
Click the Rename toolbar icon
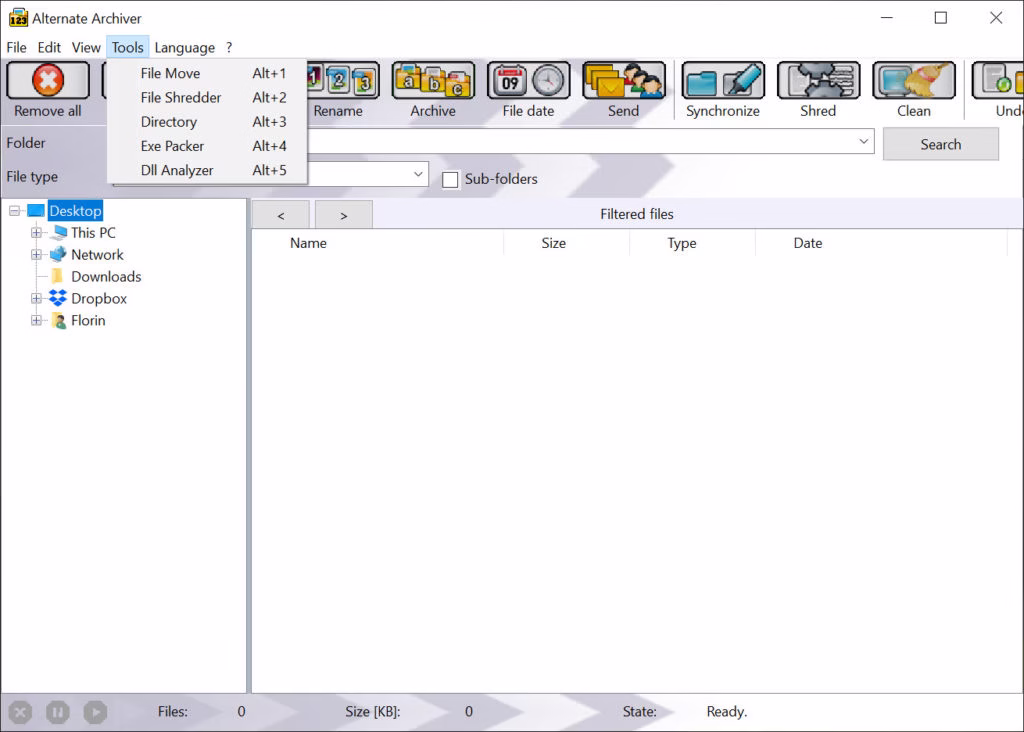[340, 81]
